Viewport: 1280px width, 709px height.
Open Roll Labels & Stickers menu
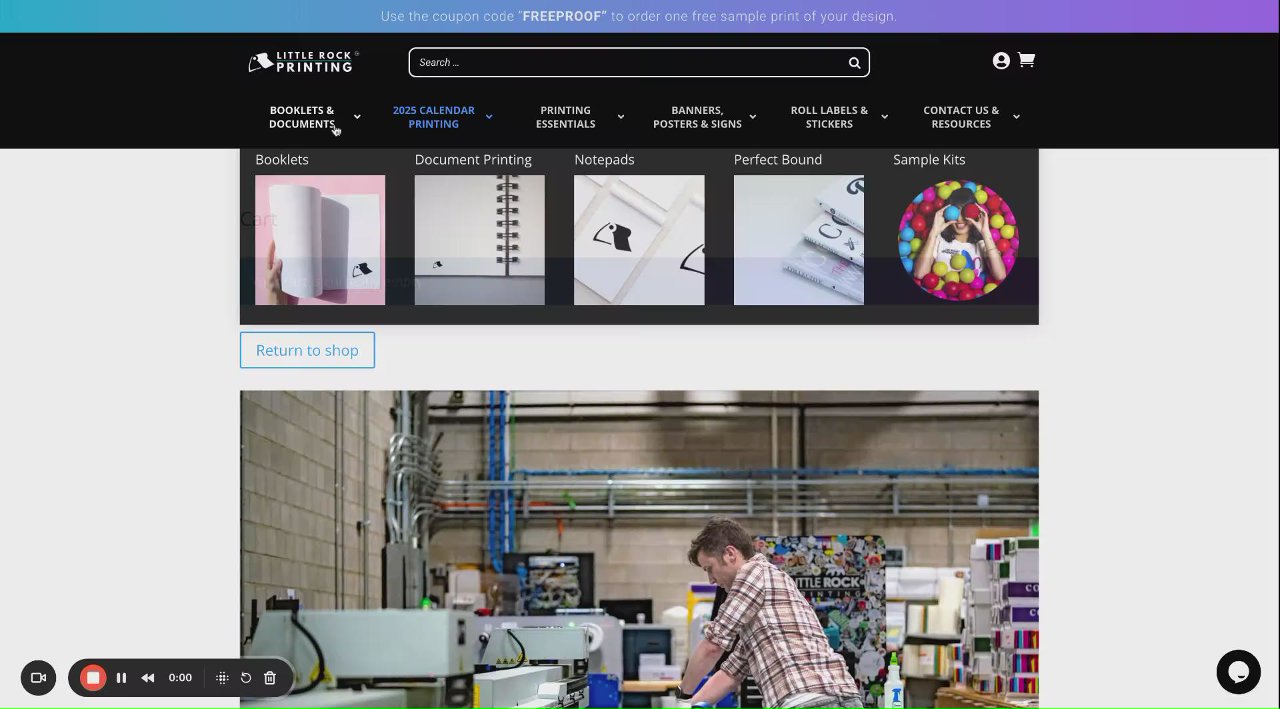829,117
